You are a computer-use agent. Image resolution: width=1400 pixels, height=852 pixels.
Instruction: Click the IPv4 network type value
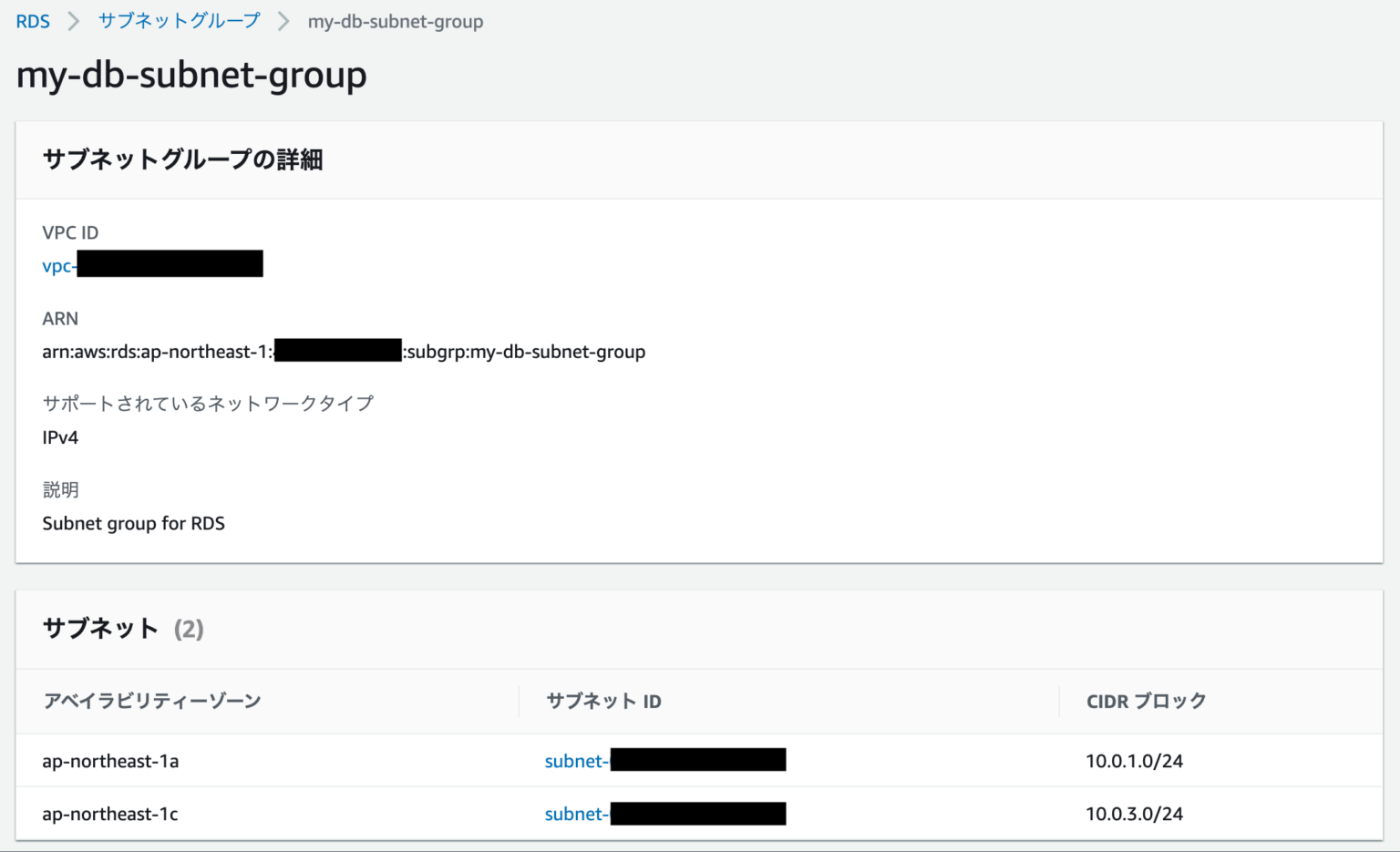[60, 437]
